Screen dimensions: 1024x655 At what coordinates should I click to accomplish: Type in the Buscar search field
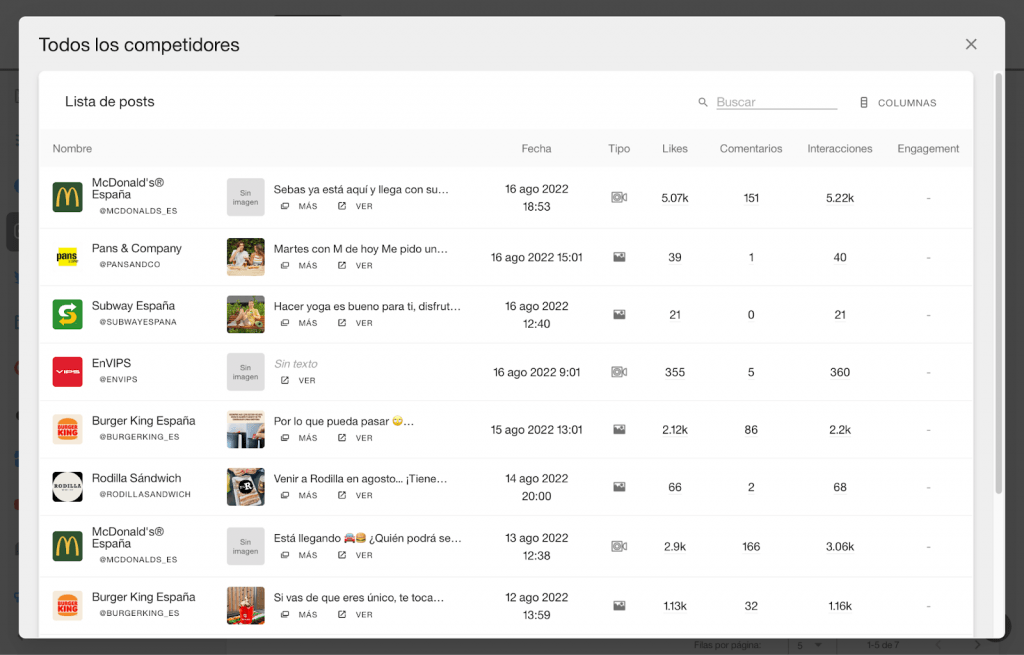[x=776, y=102]
